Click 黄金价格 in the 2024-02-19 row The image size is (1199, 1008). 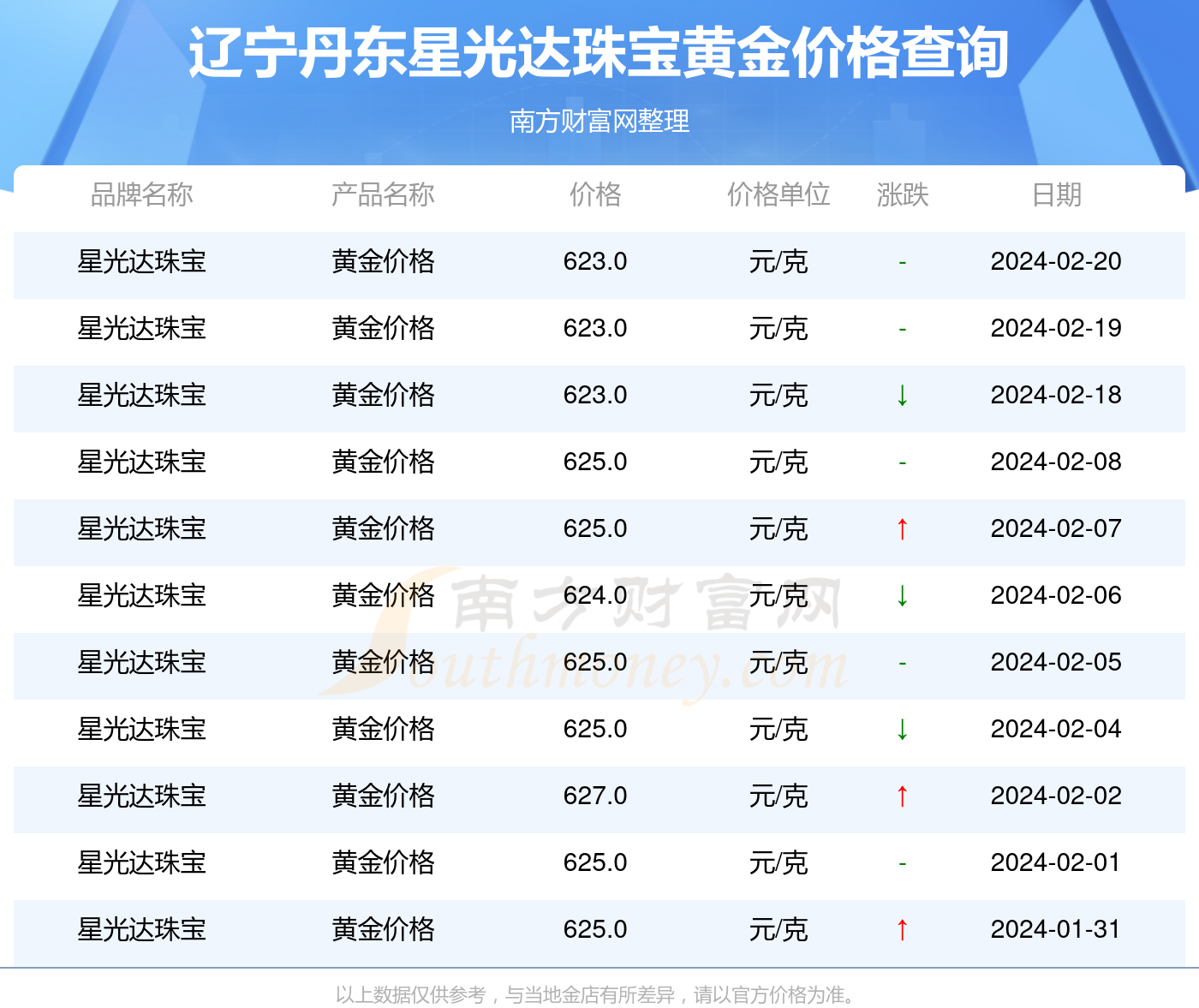tap(383, 328)
